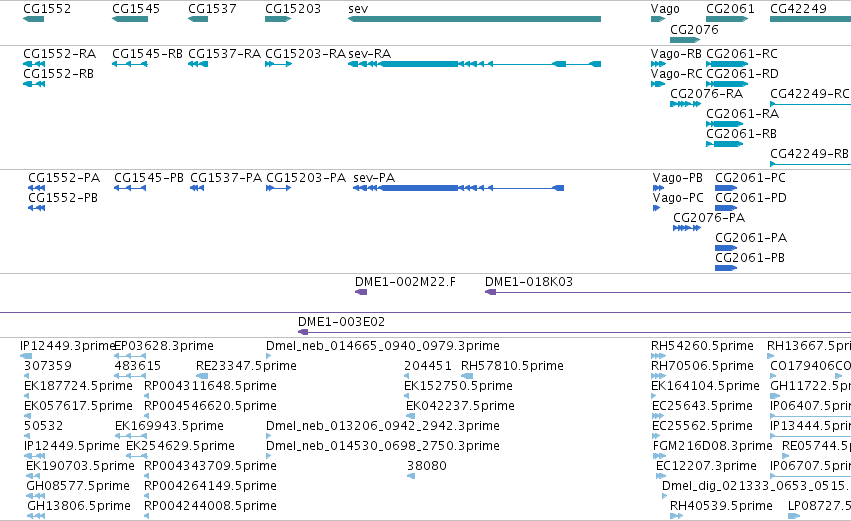Select transcript CG1537-RA
Viewport: 851px width, 521px height.
click(x=198, y=64)
